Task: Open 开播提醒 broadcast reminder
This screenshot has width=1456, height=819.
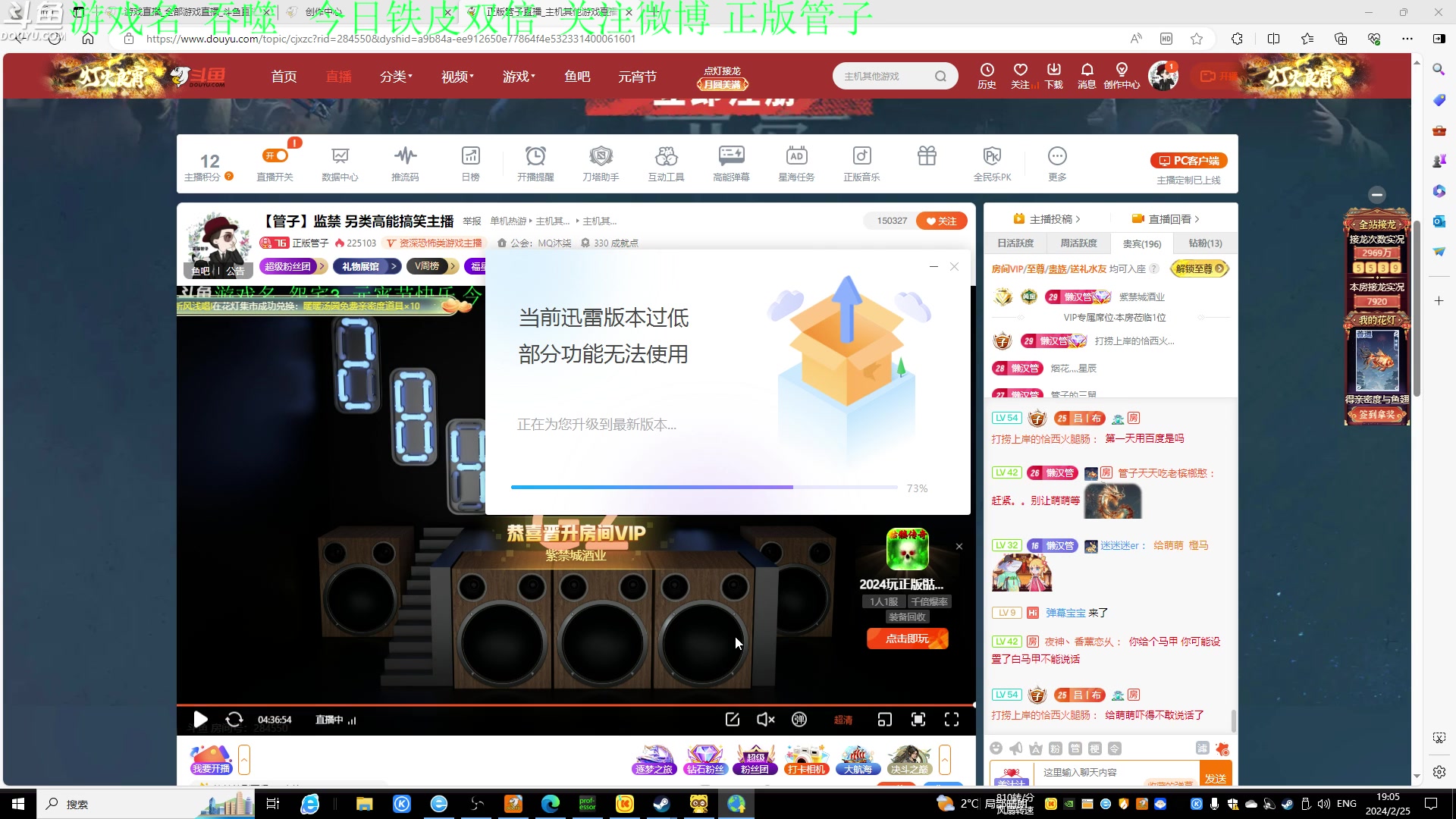Action: click(x=535, y=164)
